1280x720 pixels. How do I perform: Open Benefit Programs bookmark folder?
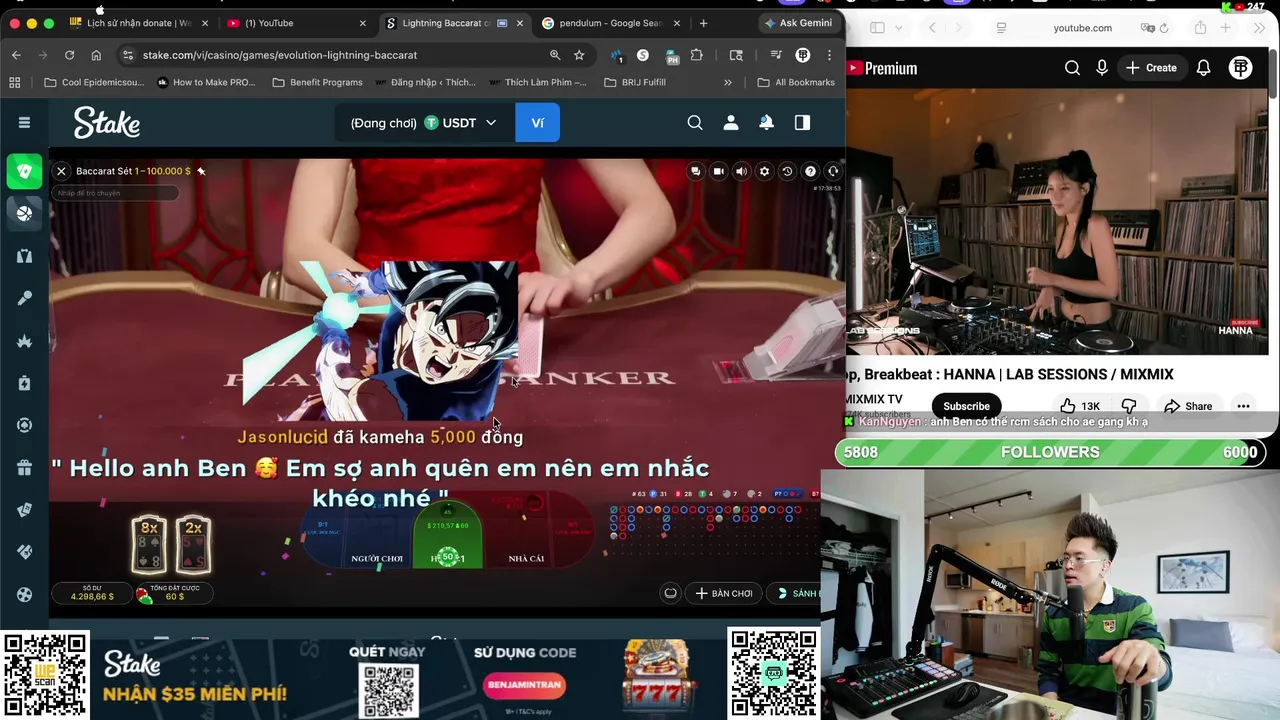(x=317, y=82)
